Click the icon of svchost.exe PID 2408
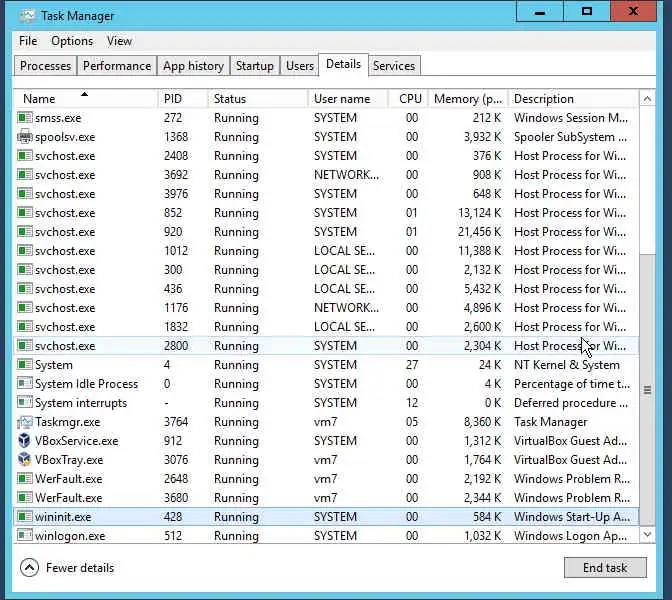This screenshot has width=672, height=600. (x=25, y=156)
